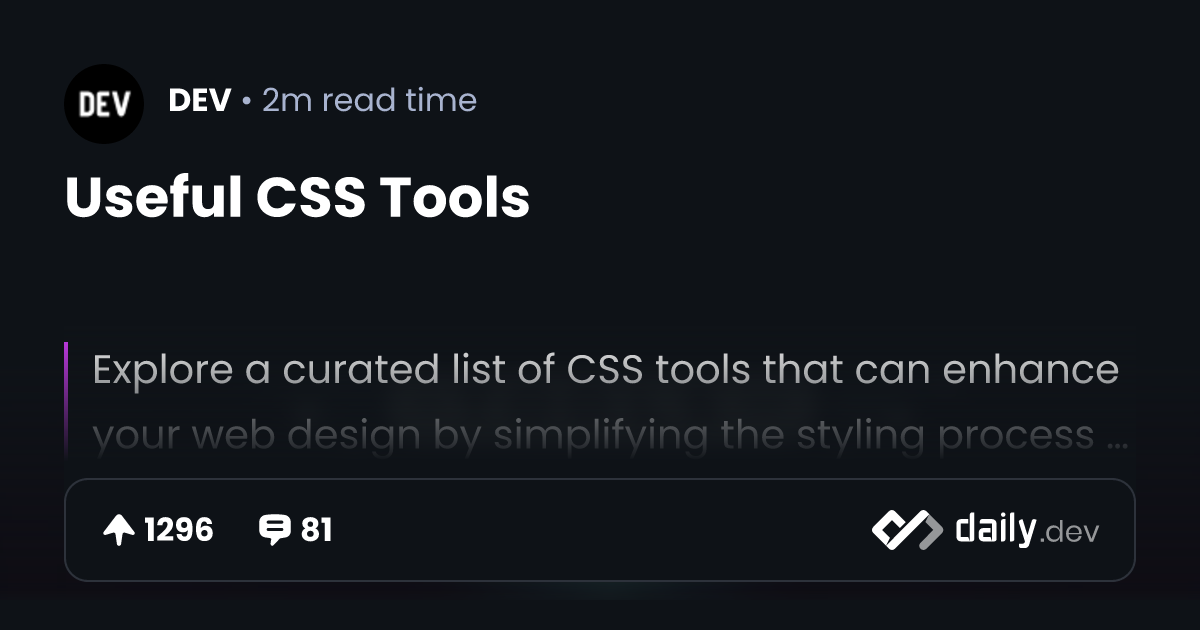The image size is (1200, 630).
Task: Click the comment bubble icon
Action: click(x=274, y=530)
